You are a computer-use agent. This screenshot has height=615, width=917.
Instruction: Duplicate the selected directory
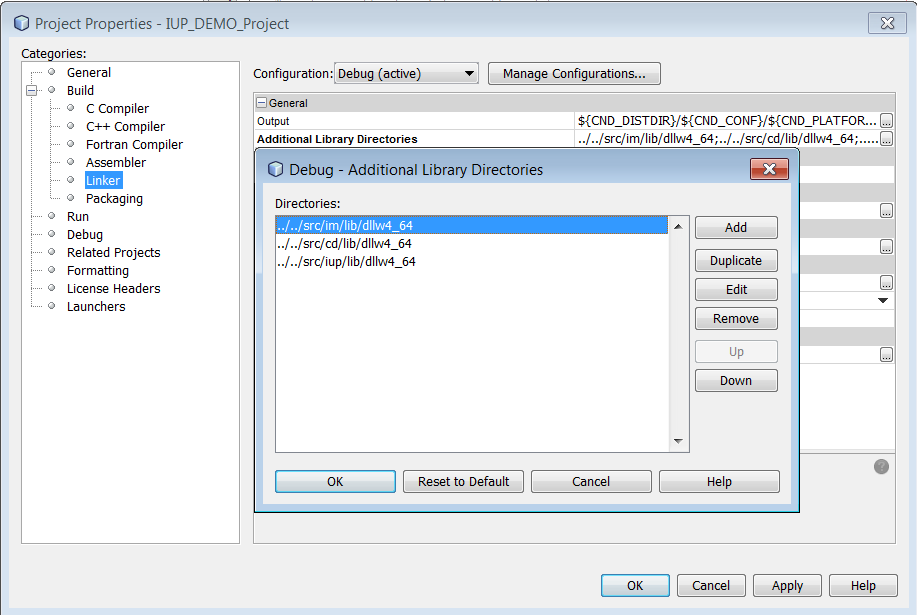pos(736,261)
